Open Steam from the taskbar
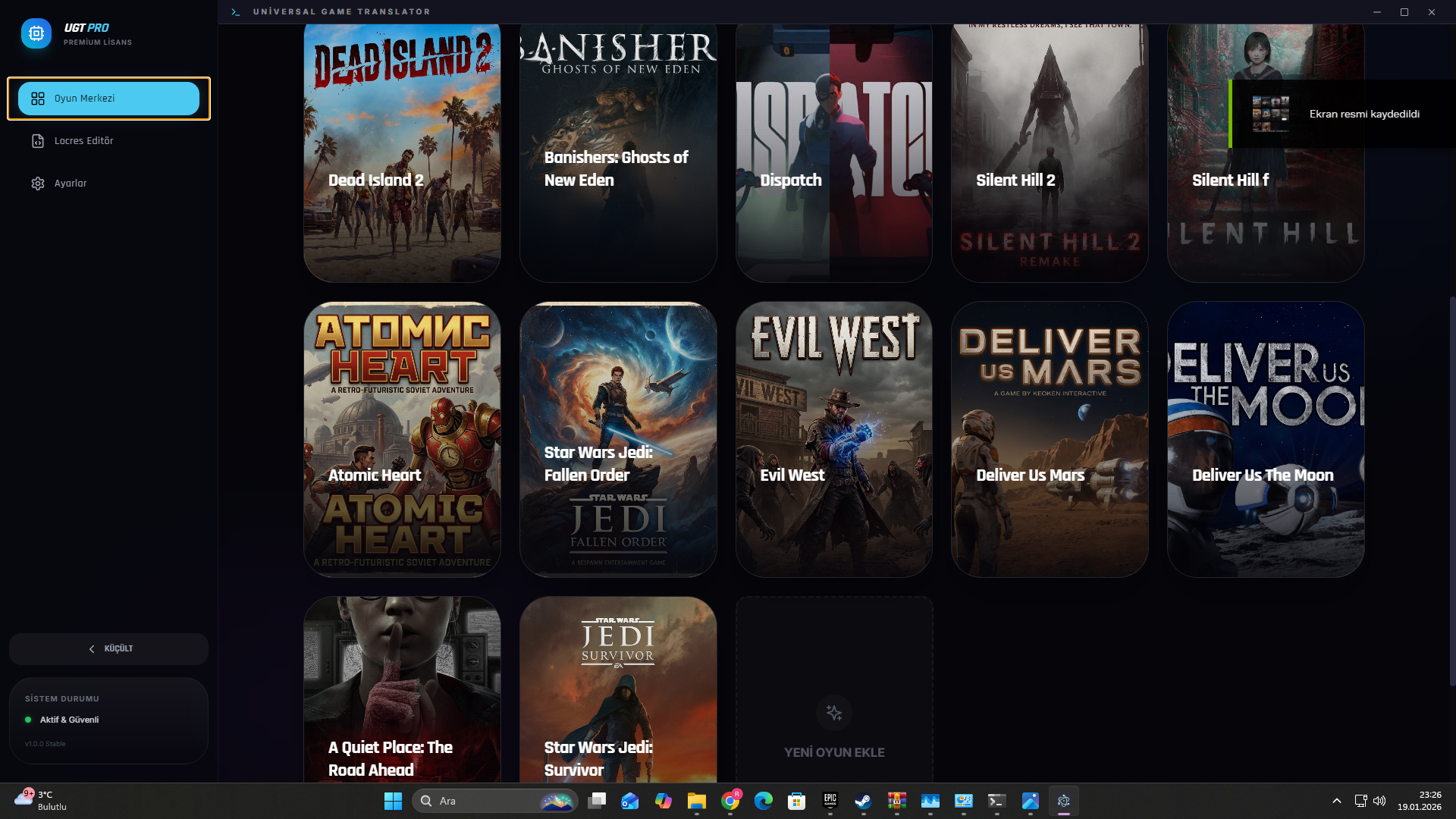This screenshot has width=1456, height=819. coord(864,801)
